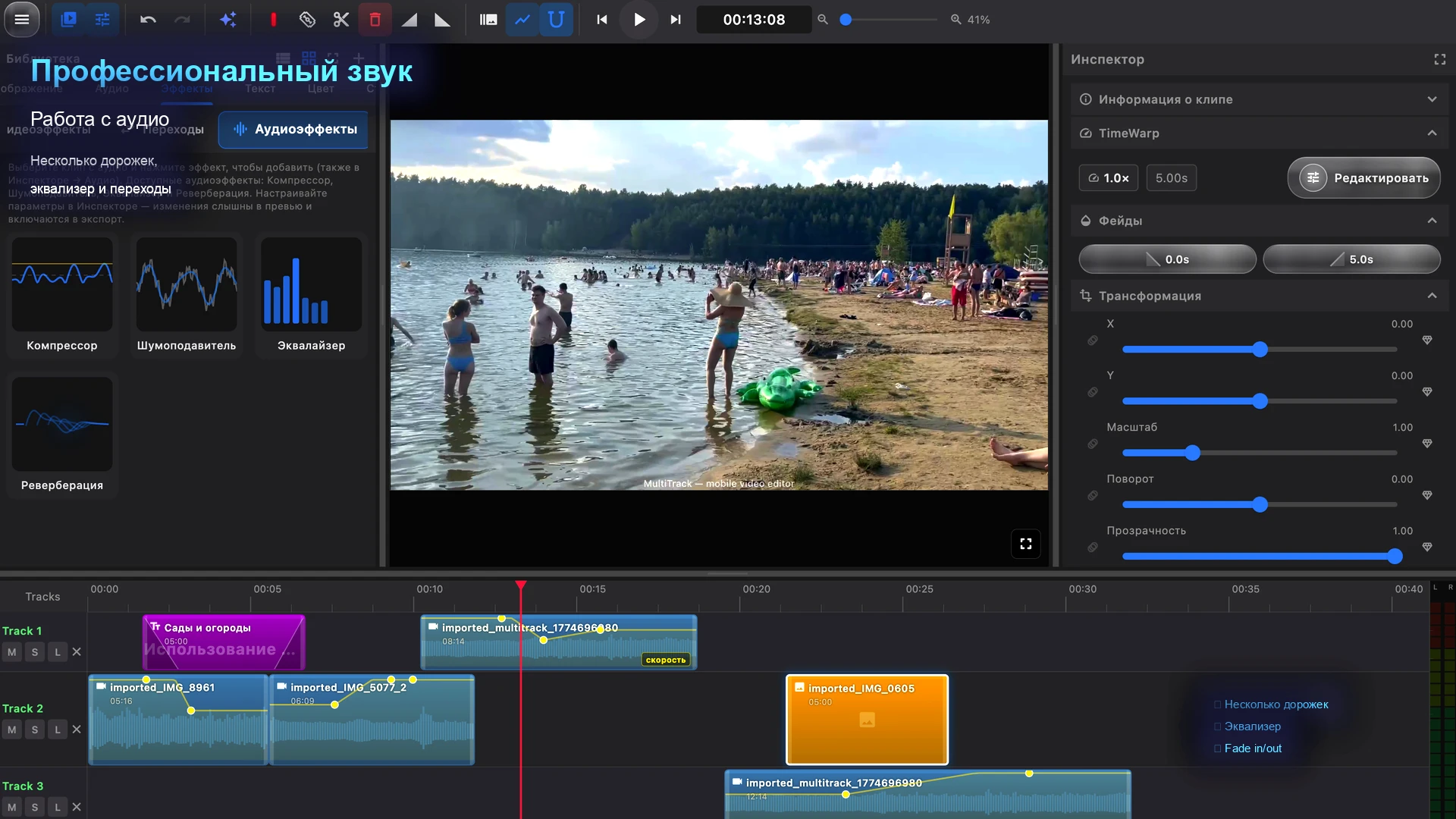Expand the Inspector panel to full size
The width and height of the screenshot is (1456, 819).
coord(1440,59)
